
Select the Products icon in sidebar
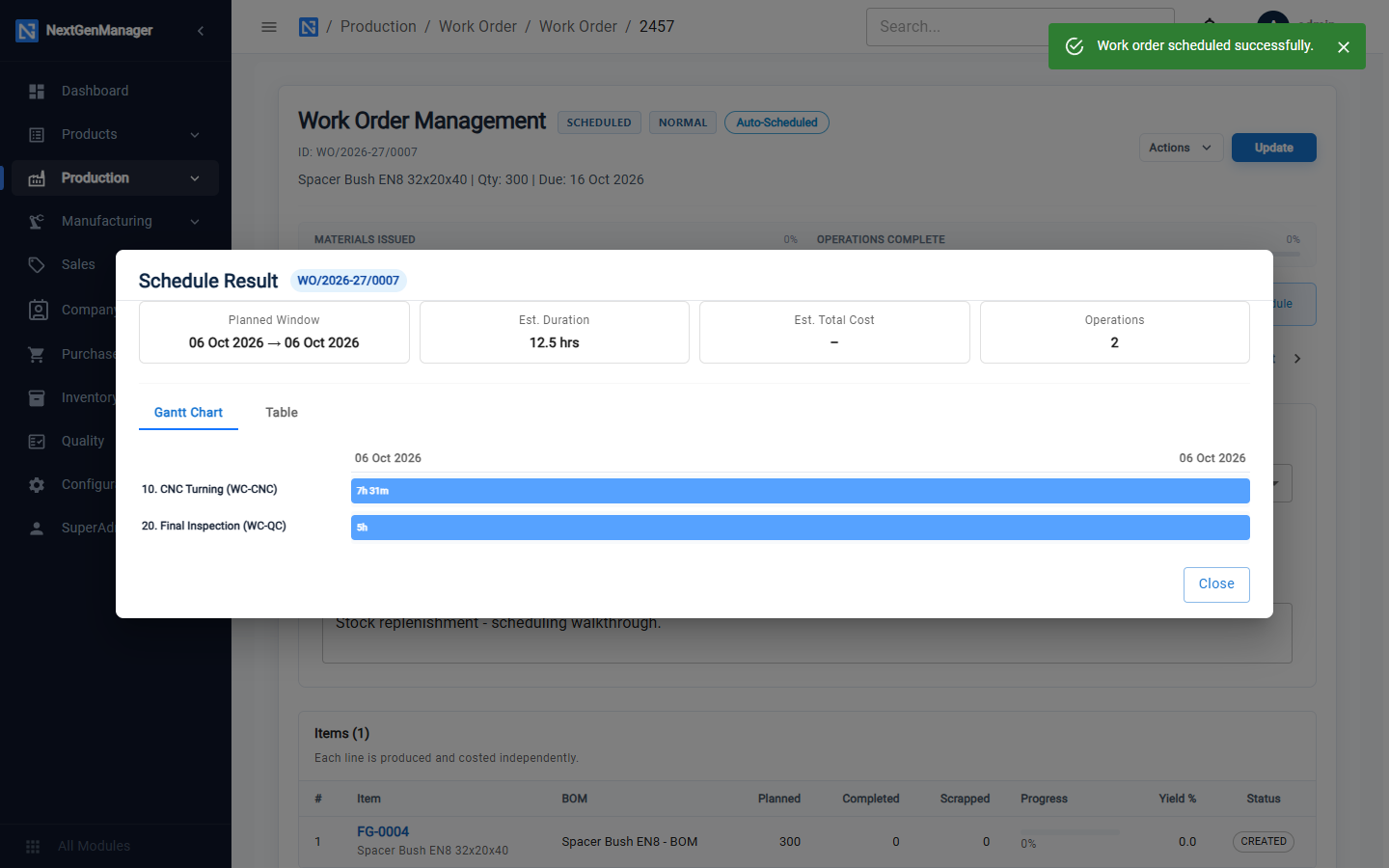pos(37,135)
